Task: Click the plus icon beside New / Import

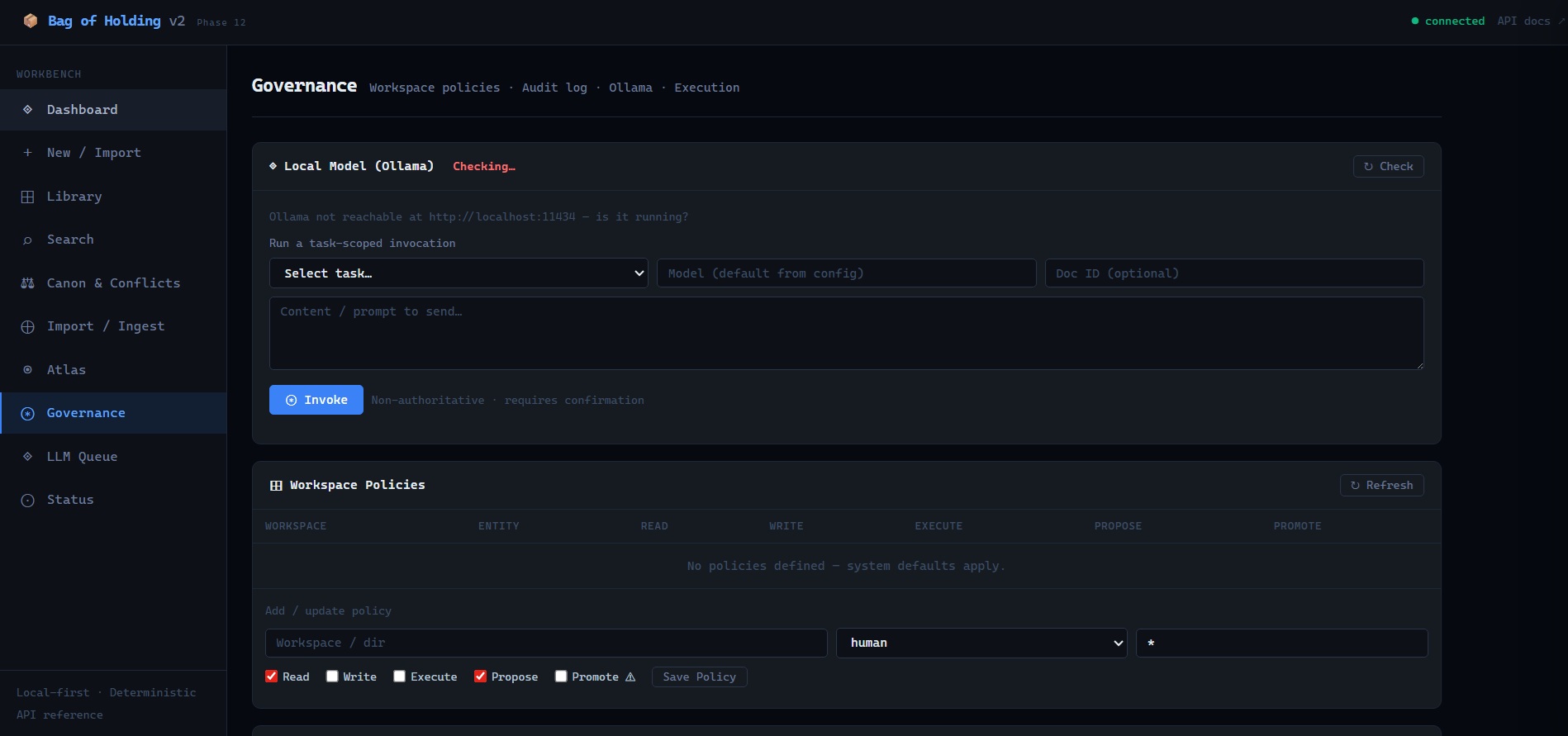Action: pyautogui.click(x=28, y=153)
